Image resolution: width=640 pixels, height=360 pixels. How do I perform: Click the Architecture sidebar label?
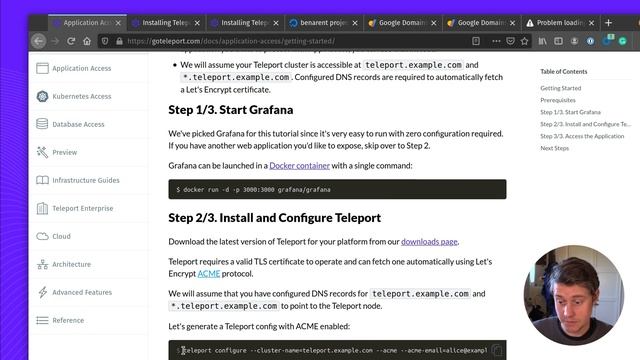click(71, 264)
